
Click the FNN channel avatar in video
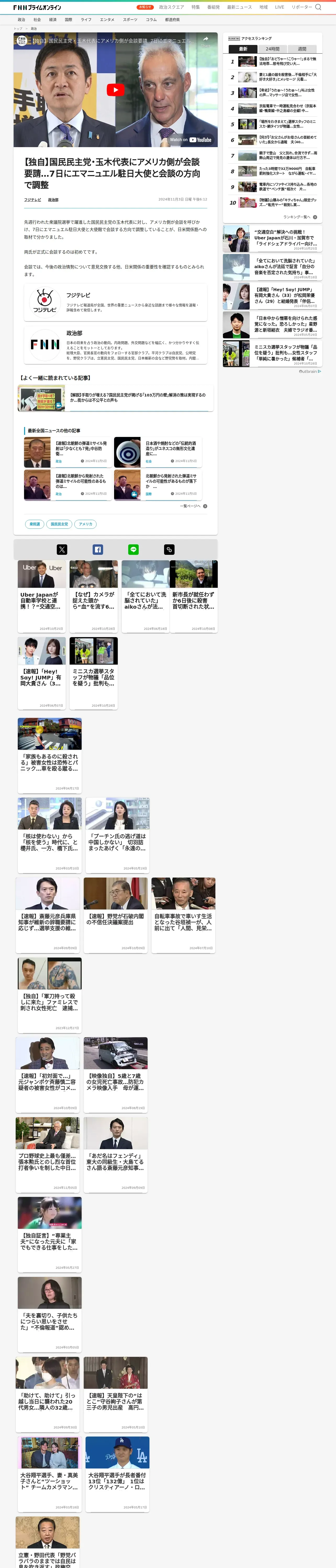(x=22, y=40)
